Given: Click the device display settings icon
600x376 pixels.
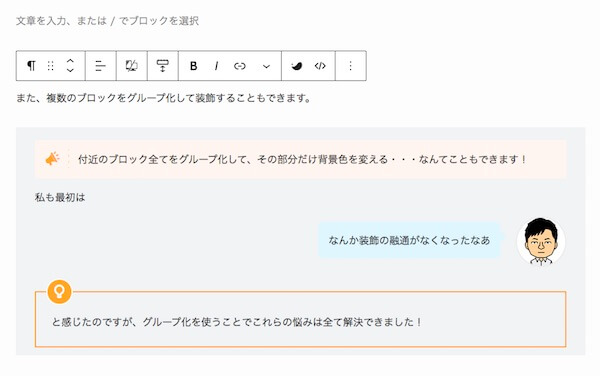Looking at the screenshot, I should [132, 66].
